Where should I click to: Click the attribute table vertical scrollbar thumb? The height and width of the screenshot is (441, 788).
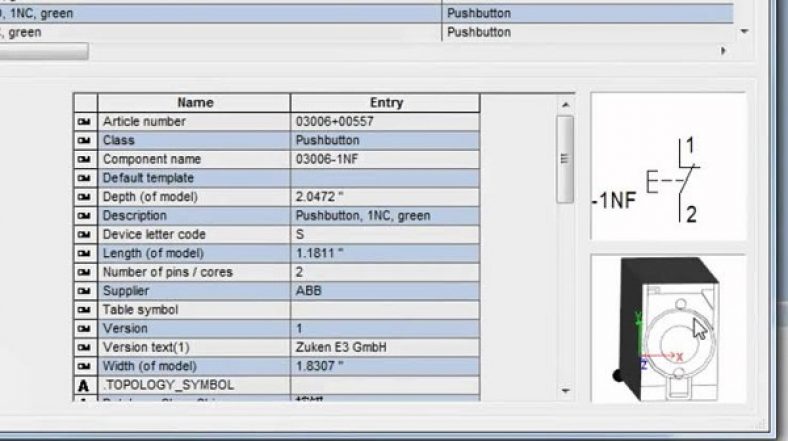tap(565, 159)
